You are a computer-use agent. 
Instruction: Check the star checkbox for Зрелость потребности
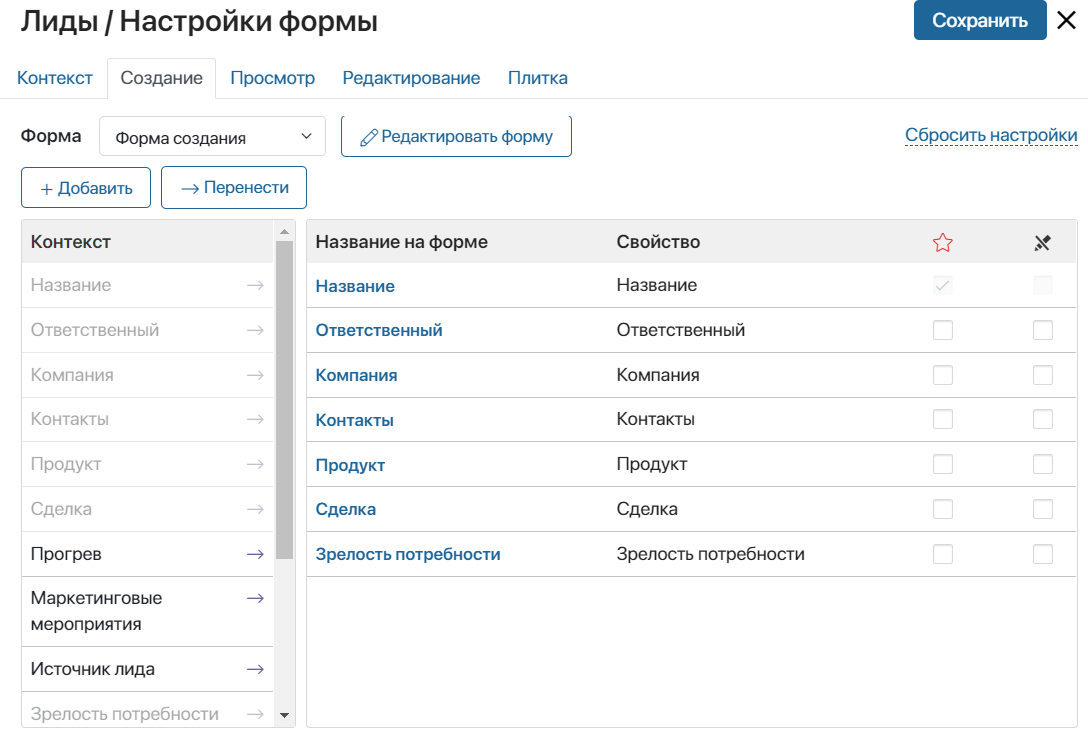942,554
